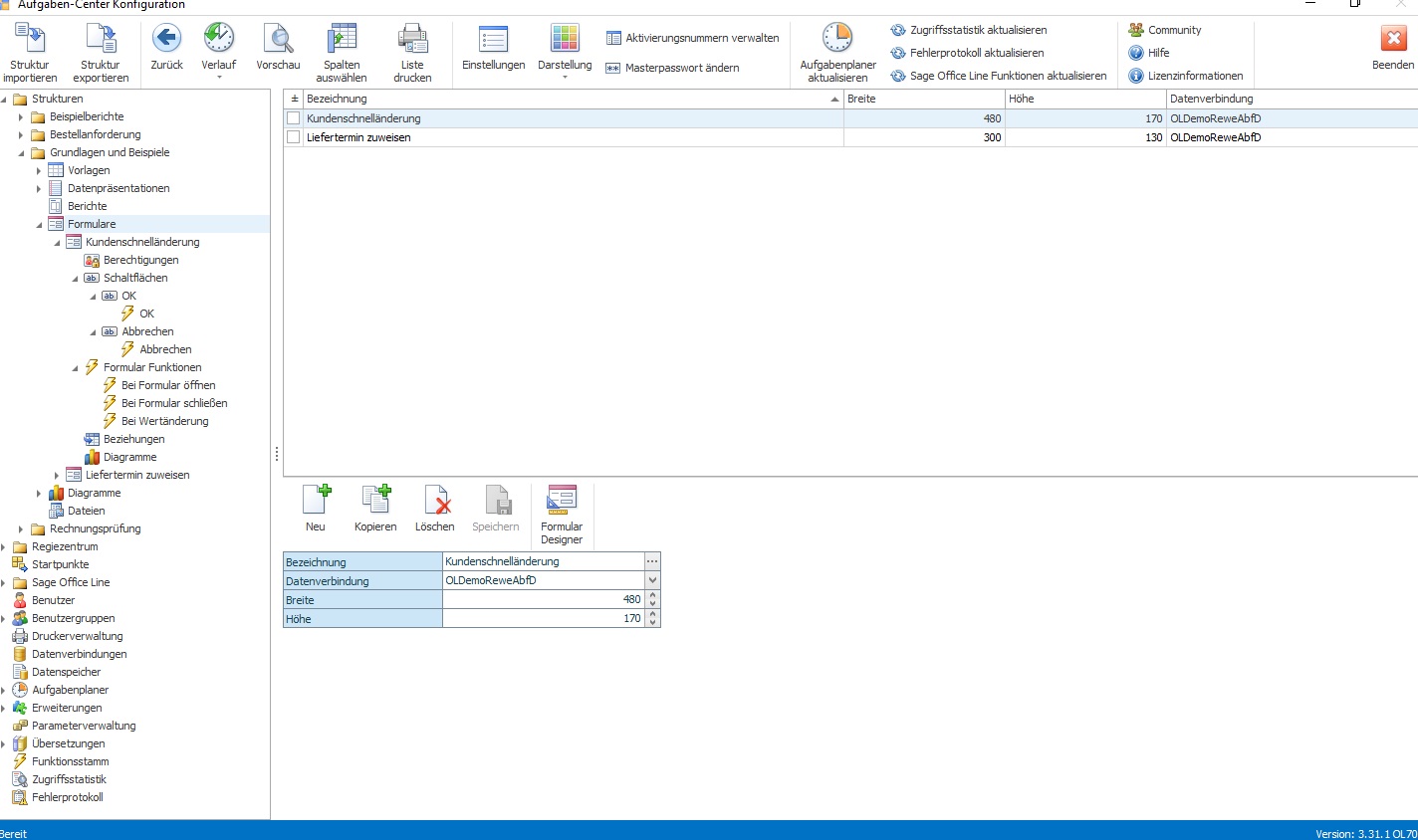Open the Datenverbindung combo box arrow

click(652, 580)
